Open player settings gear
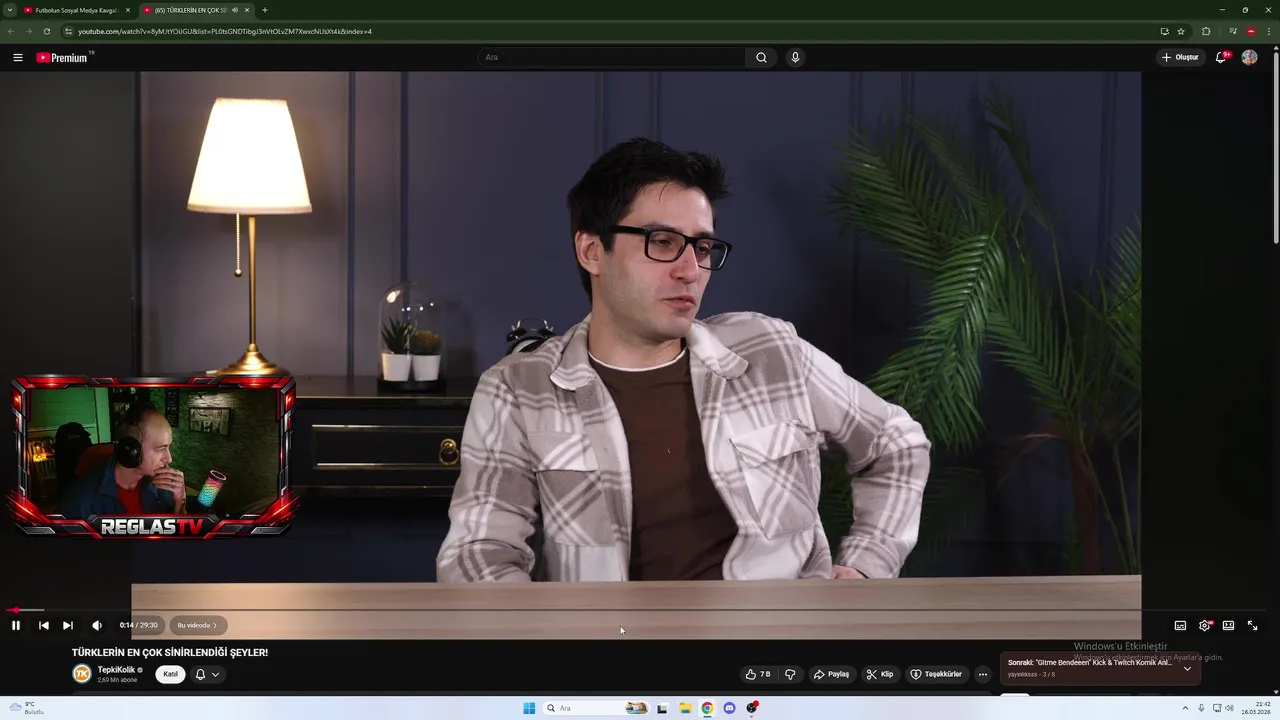Screen dimensions: 1280x720 tap(1205, 625)
